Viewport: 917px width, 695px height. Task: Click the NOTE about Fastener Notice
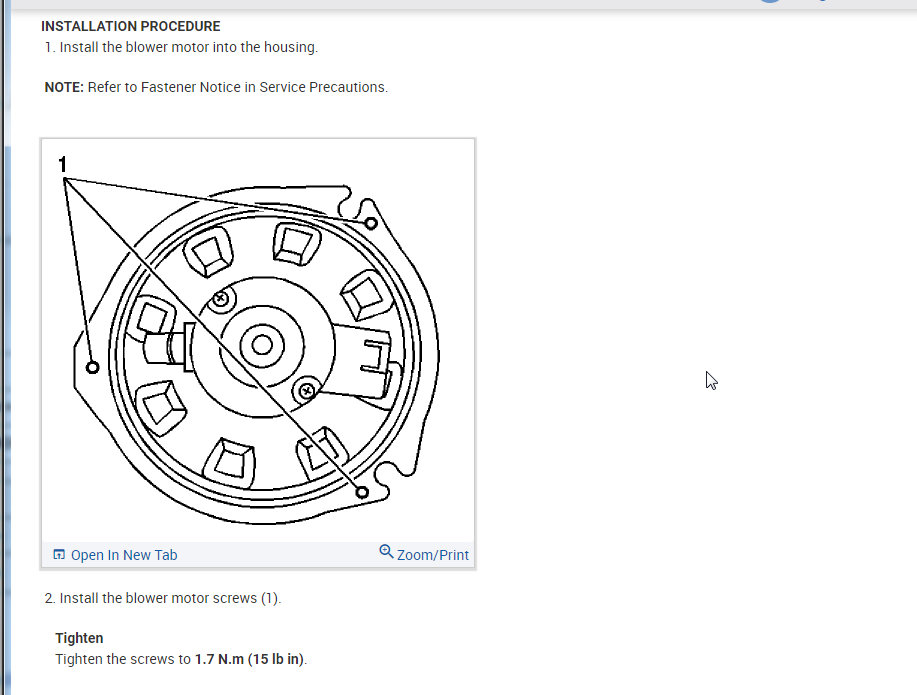coord(216,87)
